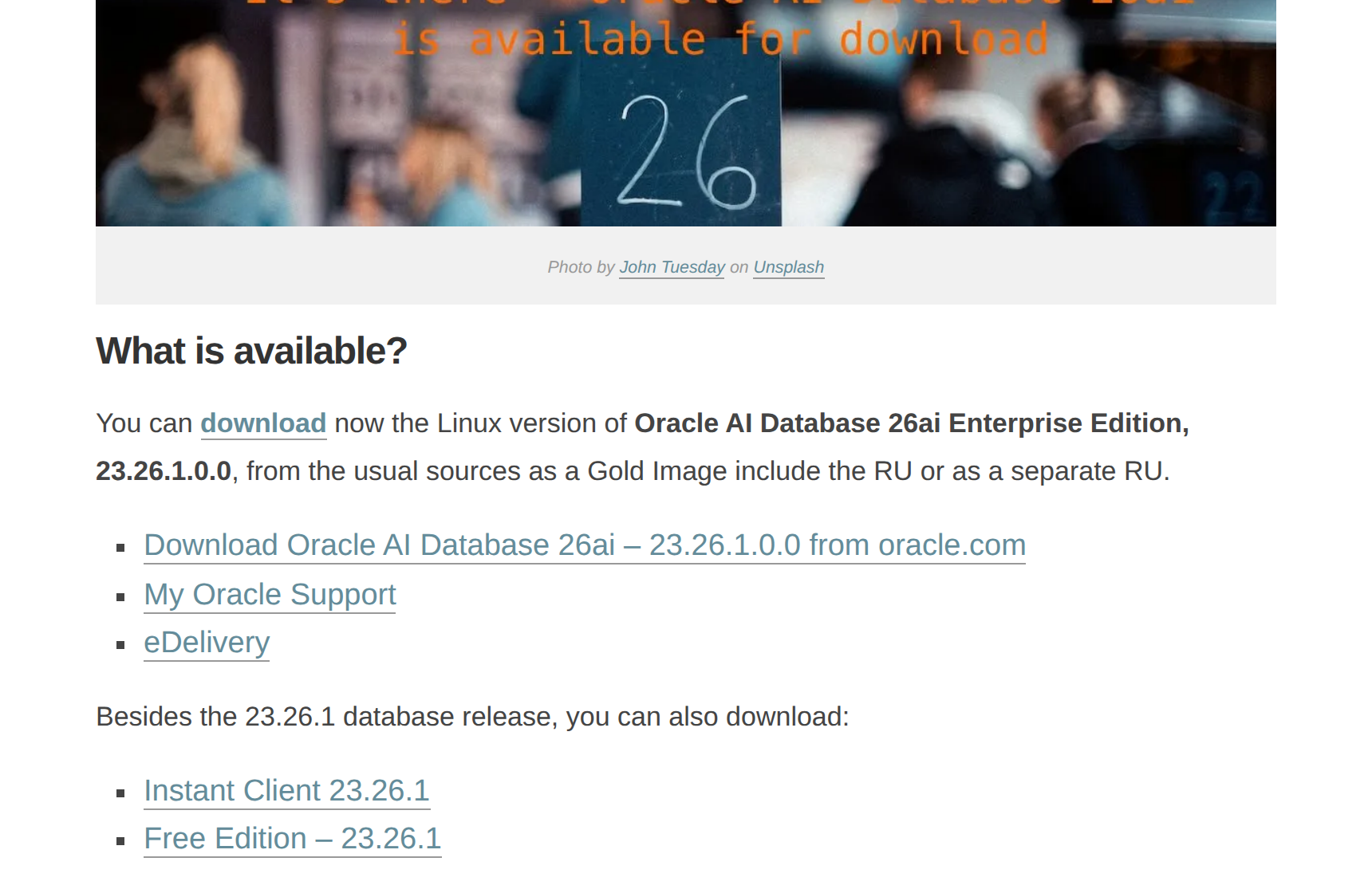Follow the eDelivery link

click(x=207, y=643)
